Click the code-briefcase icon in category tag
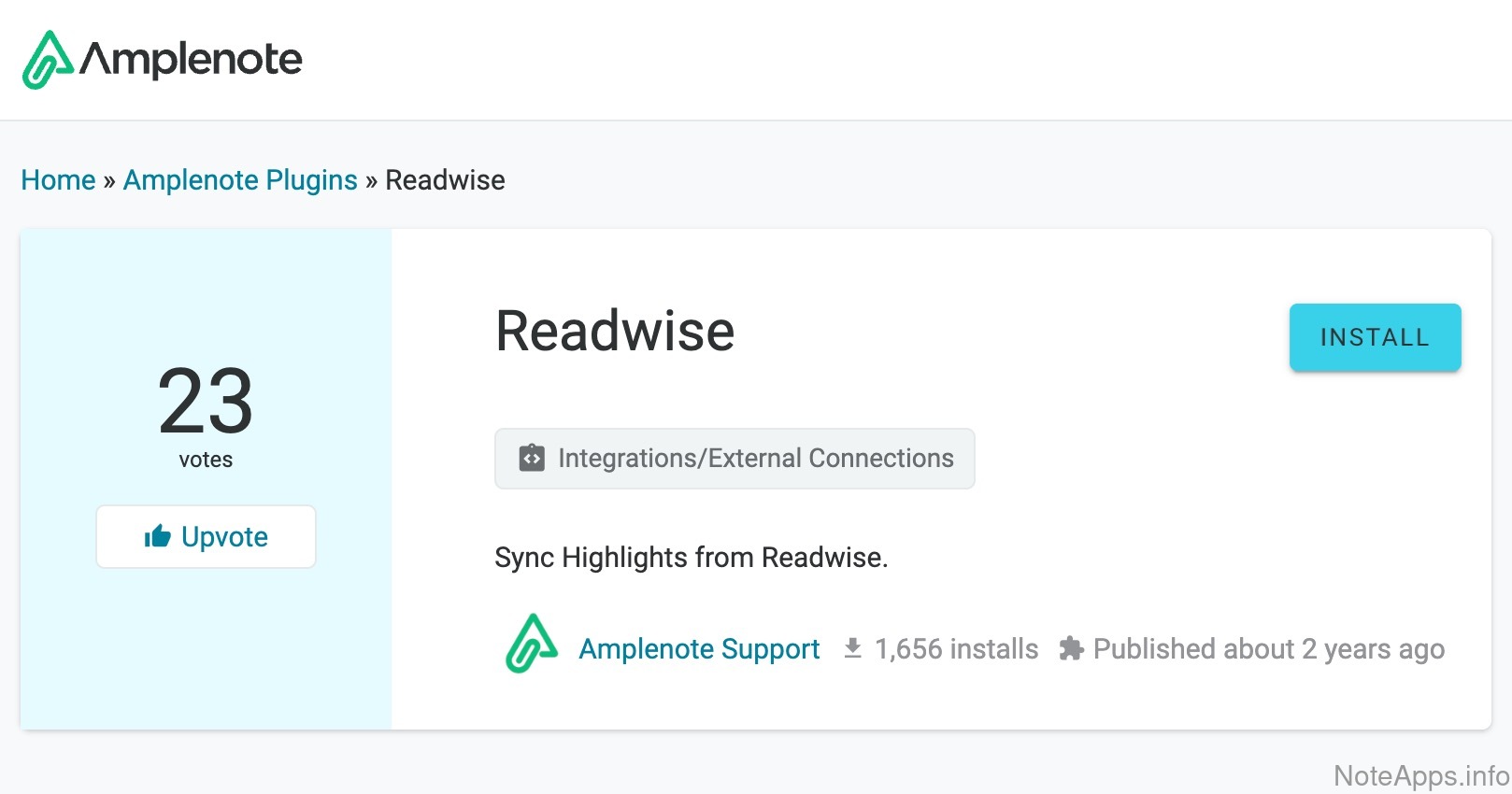 point(532,459)
